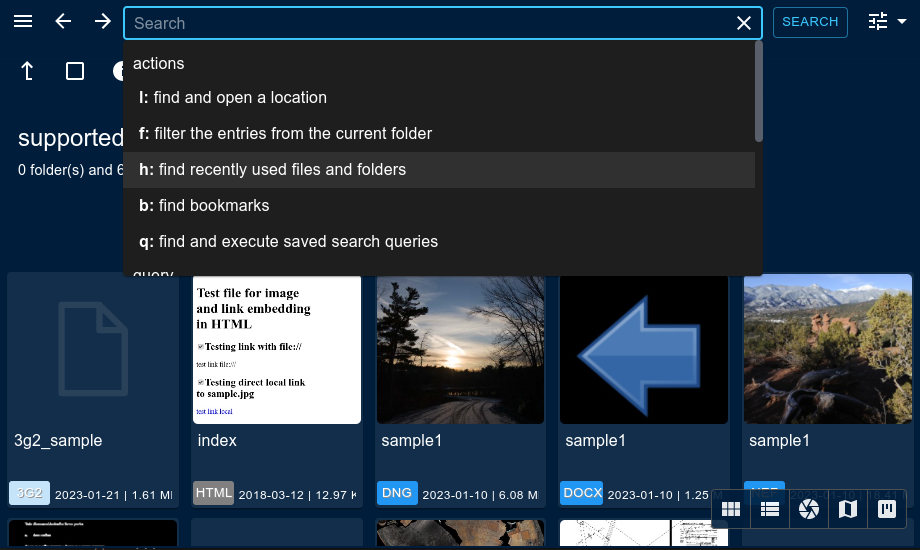Click the HTML extension tag
The image size is (920, 550).
coord(214,493)
